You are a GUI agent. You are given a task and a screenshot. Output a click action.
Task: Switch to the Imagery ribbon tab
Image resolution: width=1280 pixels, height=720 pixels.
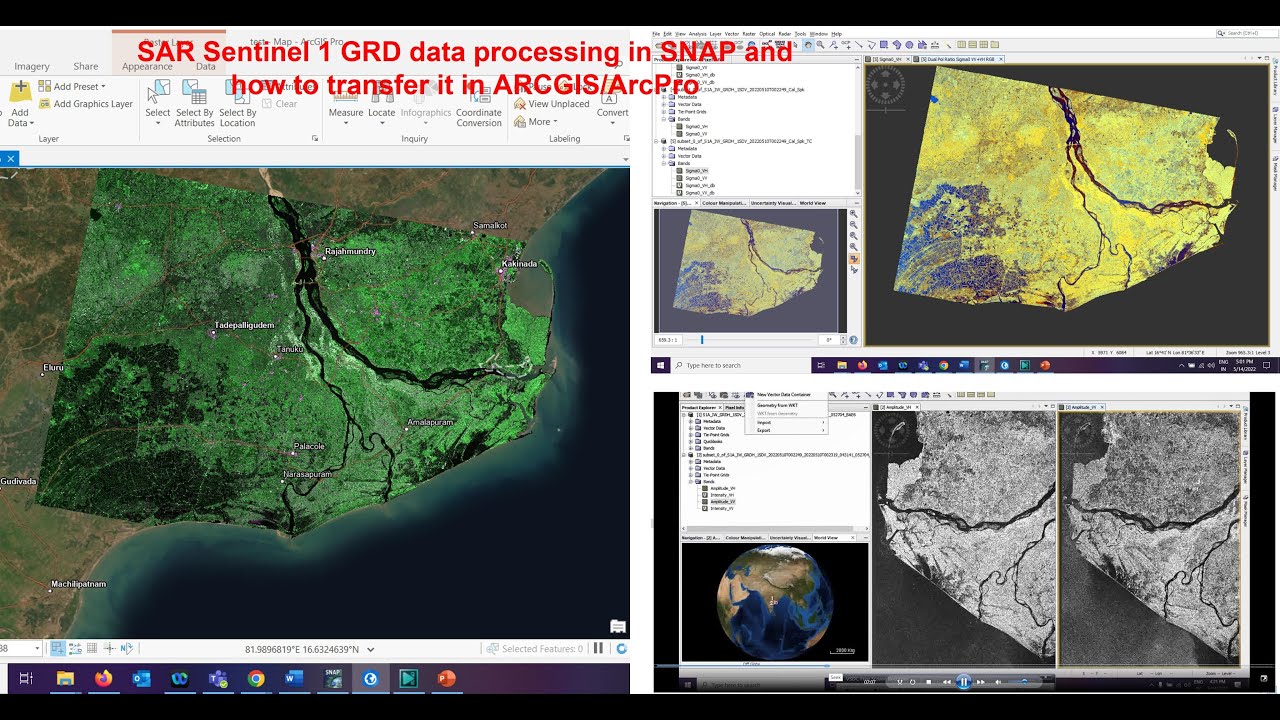(x=32, y=66)
